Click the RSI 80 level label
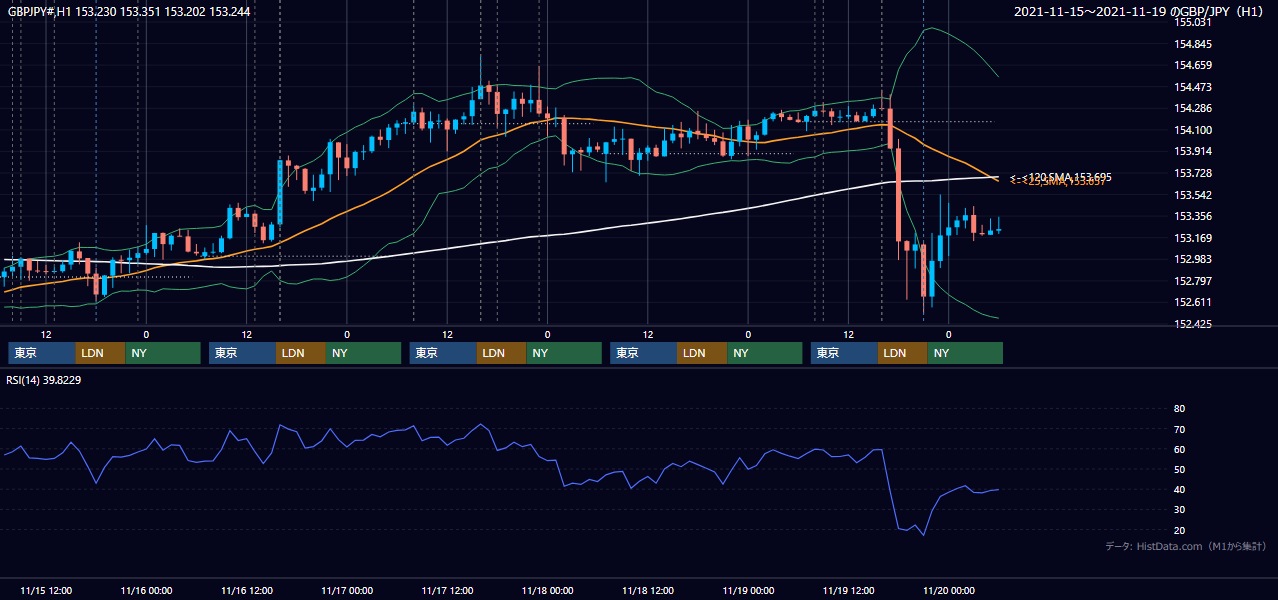This screenshot has width=1278, height=600. pyautogui.click(x=1179, y=409)
